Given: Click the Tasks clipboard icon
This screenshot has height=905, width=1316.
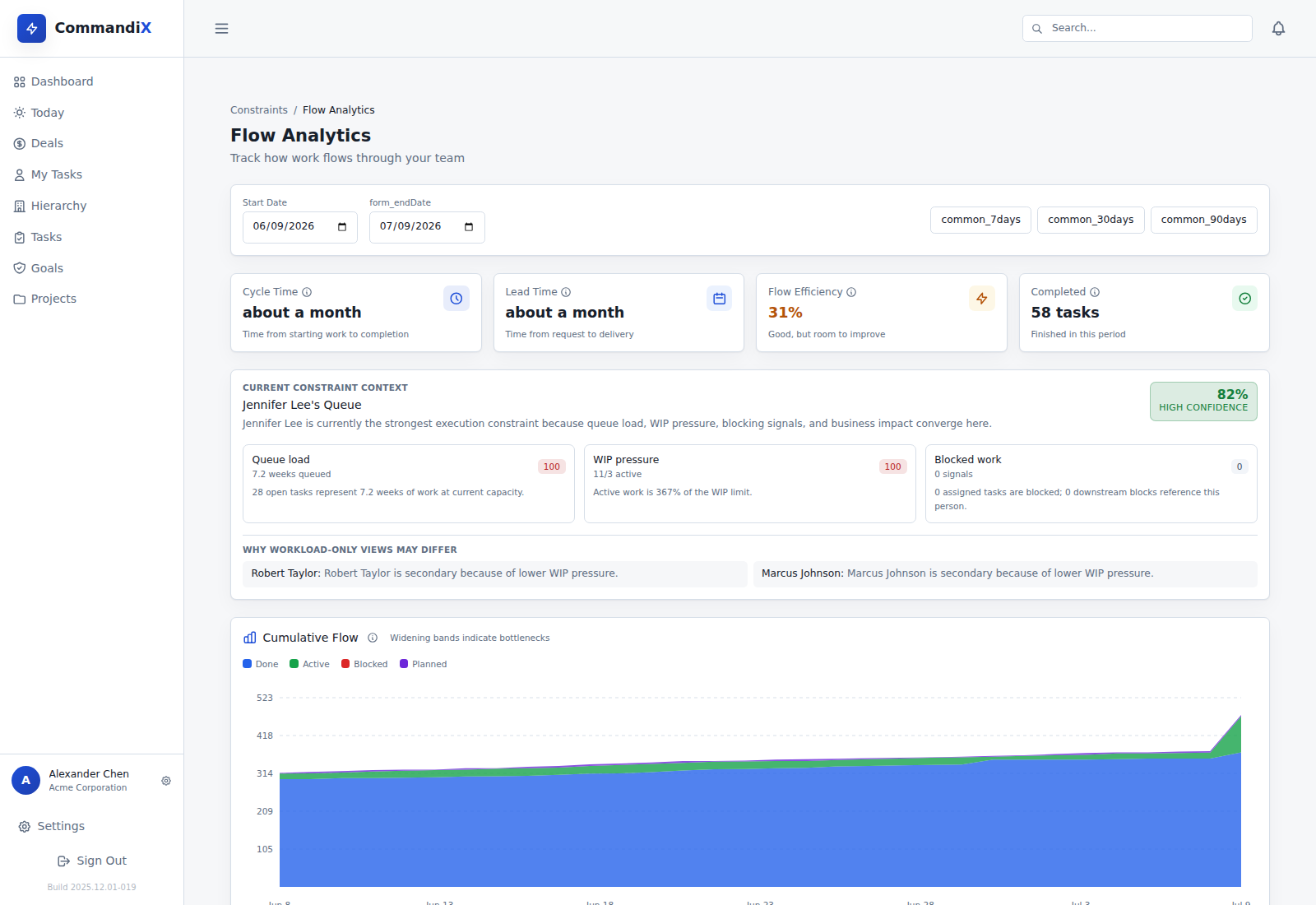Looking at the screenshot, I should pyautogui.click(x=20, y=237).
